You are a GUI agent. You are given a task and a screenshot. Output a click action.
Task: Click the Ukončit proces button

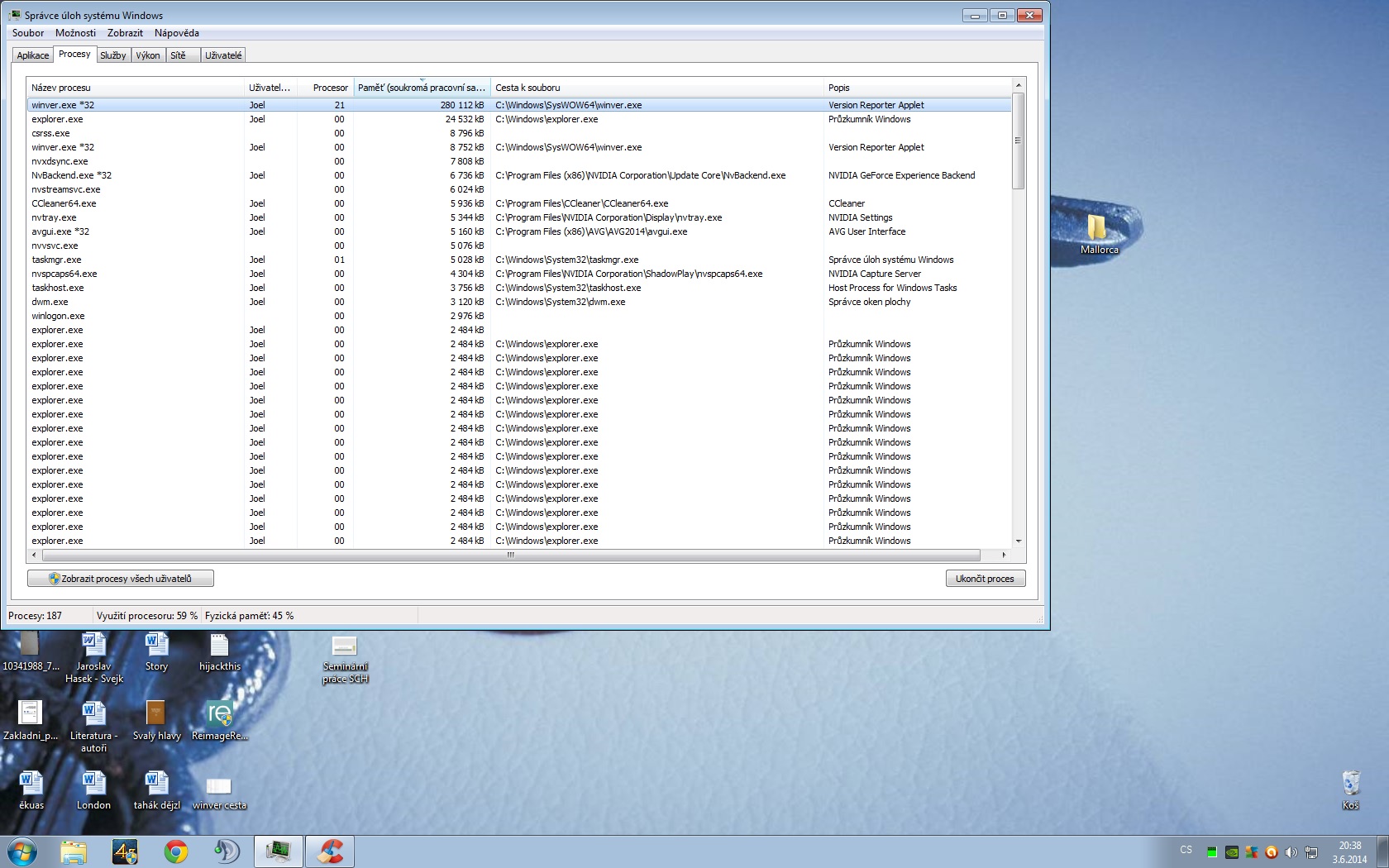(985, 579)
